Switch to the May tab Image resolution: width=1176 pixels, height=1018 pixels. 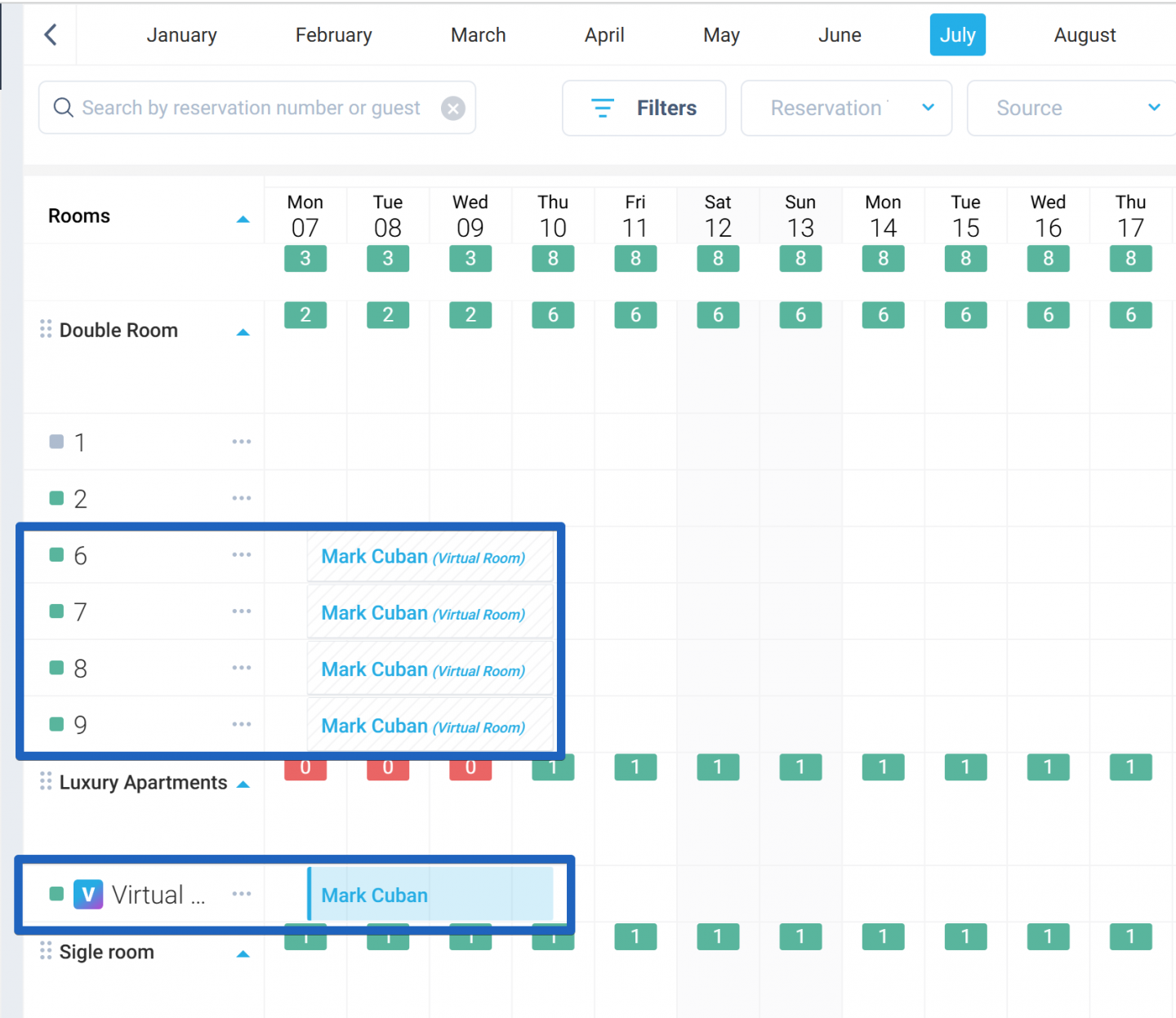point(721,35)
